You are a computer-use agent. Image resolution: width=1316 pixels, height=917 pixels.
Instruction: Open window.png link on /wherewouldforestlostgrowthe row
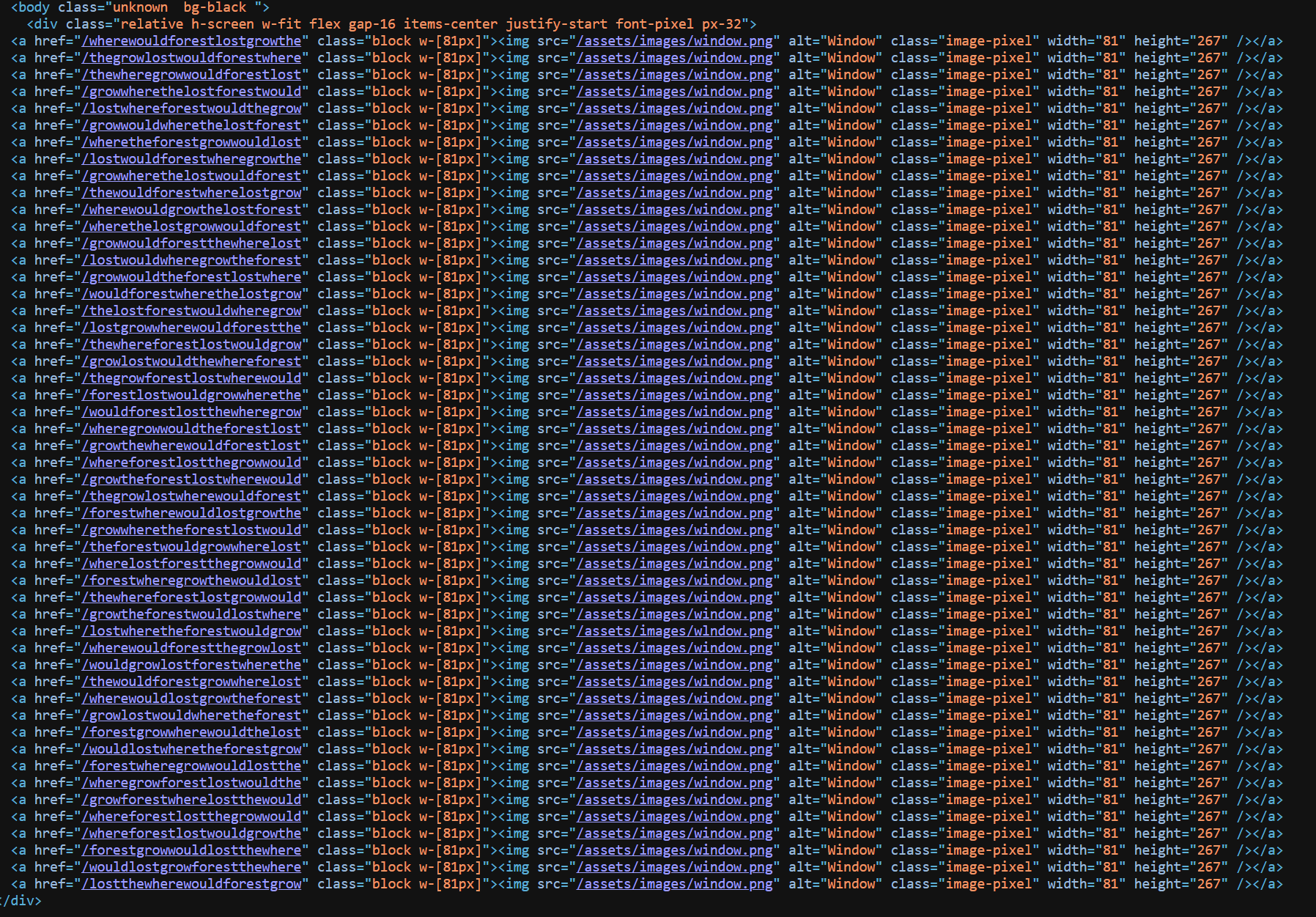[675, 41]
